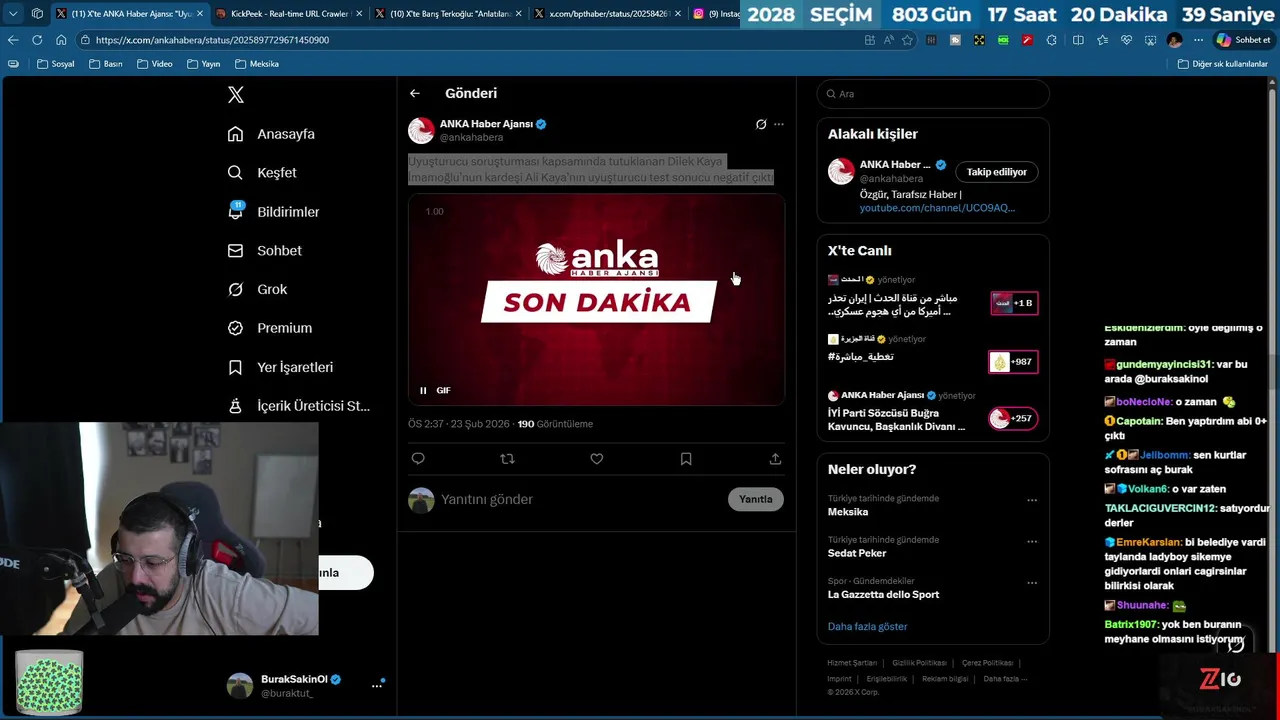Viewport: 1280px width, 720px height.
Task: Open İYİ Parti Sözcüsü live stream
Action: pyautogui.click(x=933, y=412)
